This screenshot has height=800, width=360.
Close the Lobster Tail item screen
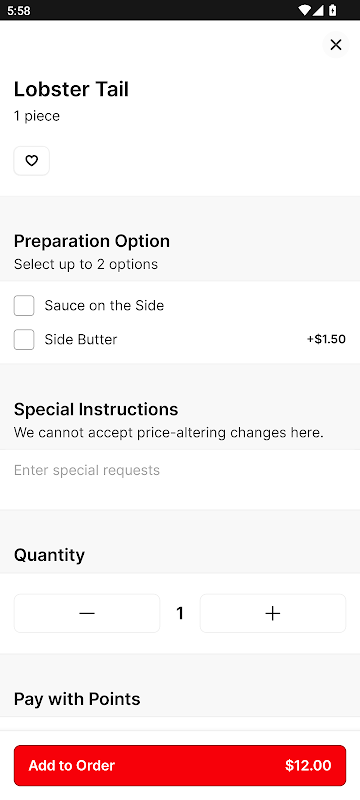point(336,45)
